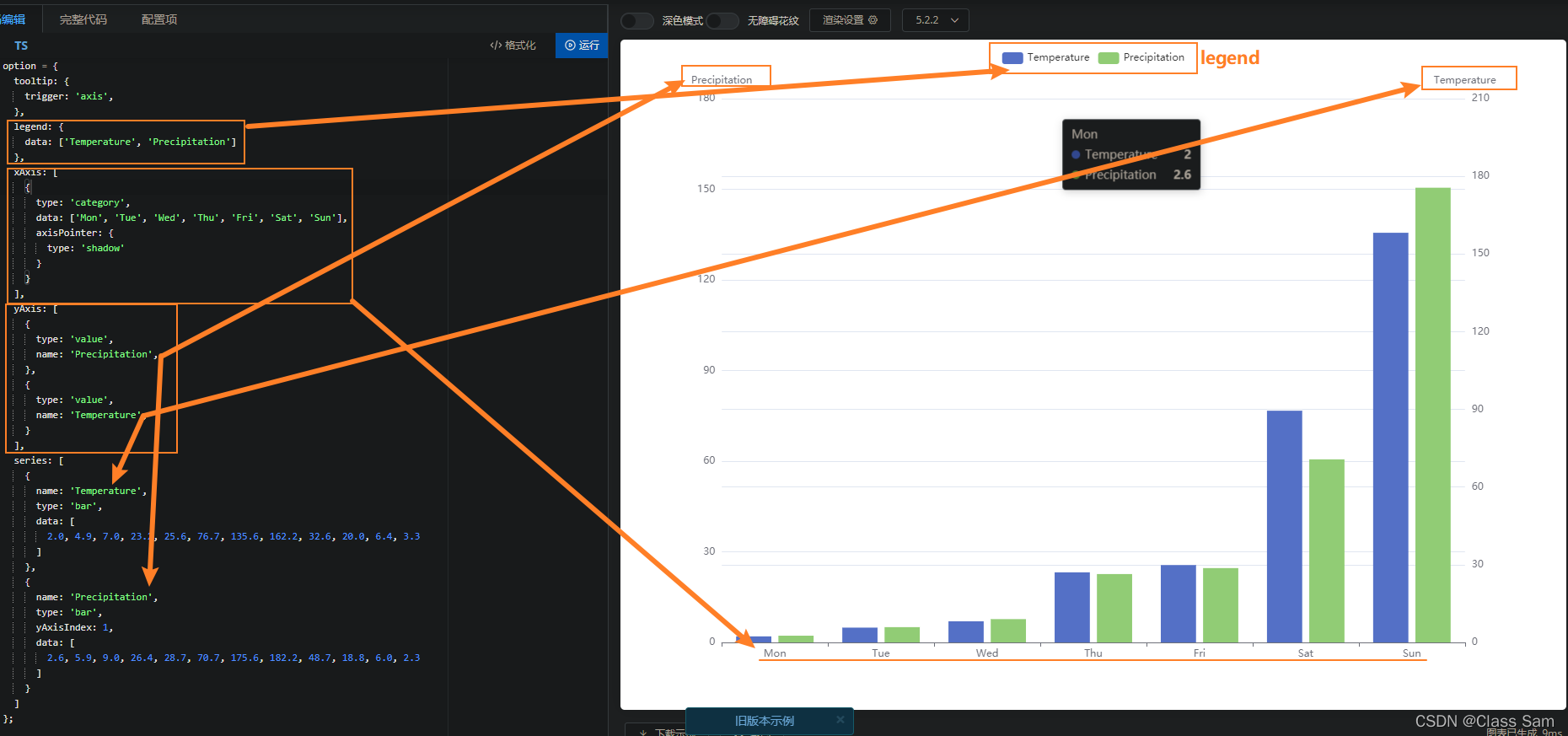
Task: Click the 'axisPointer: {' code line
Action: point(75,233)
